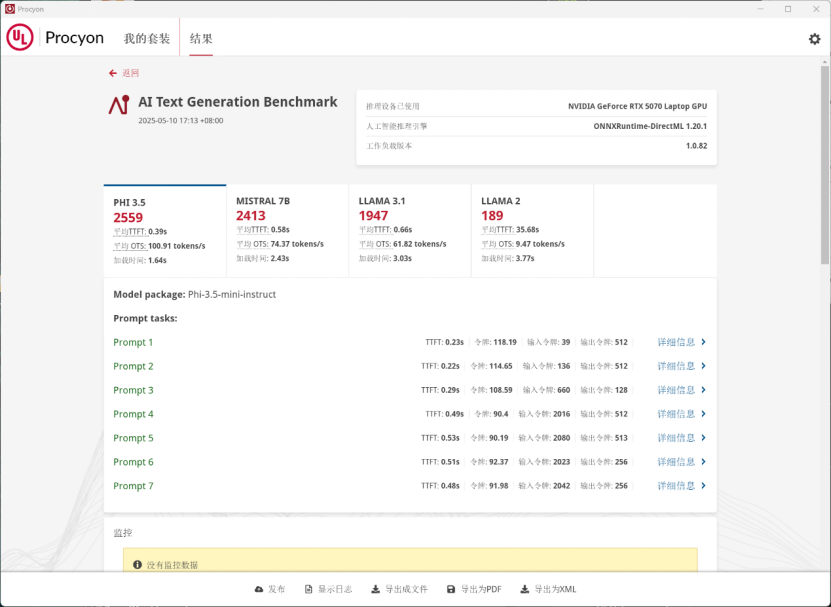Click the Procyon brand name in header
Viewport: 831px width, 607px height.
tap(75, 38)
